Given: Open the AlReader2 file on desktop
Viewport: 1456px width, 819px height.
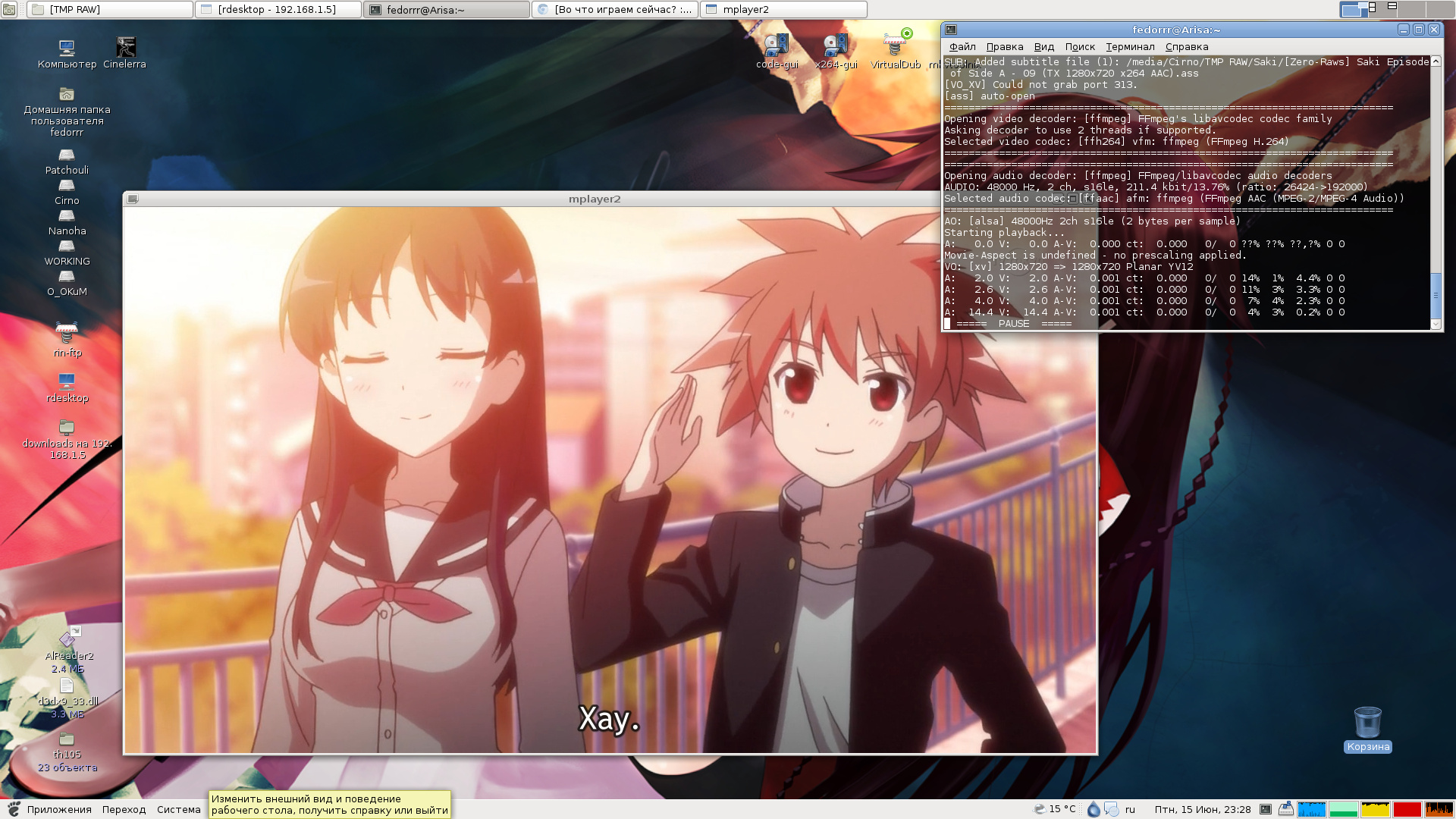Looking at the screenshot, I should (x=68, y=639).
